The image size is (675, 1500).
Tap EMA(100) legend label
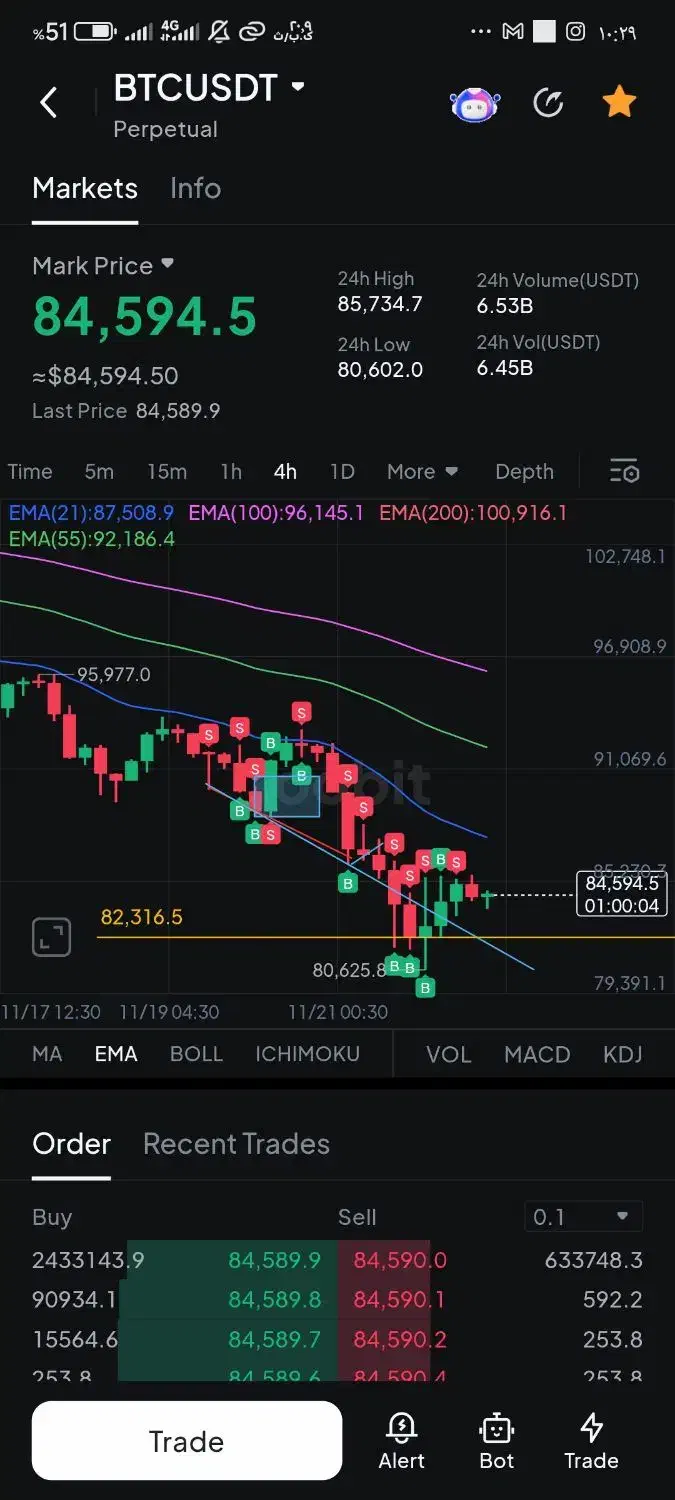[276, 513]
